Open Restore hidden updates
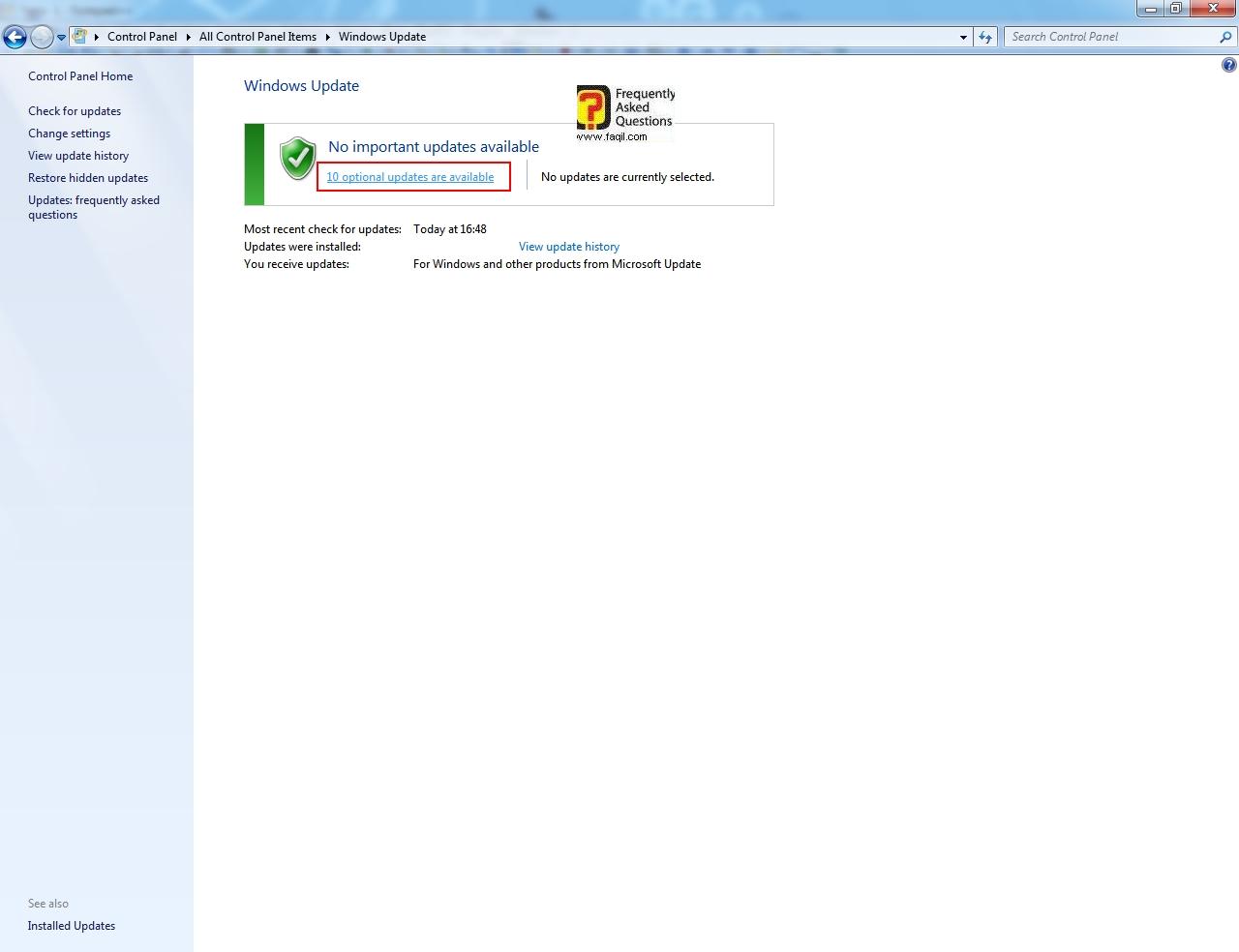The height and width of the screenshot is (952, 1239). pyautogui.click(x=88, y=178)
